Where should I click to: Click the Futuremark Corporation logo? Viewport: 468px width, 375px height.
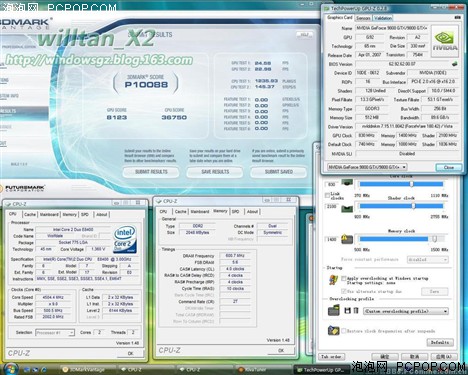click(x=23, y=188)
